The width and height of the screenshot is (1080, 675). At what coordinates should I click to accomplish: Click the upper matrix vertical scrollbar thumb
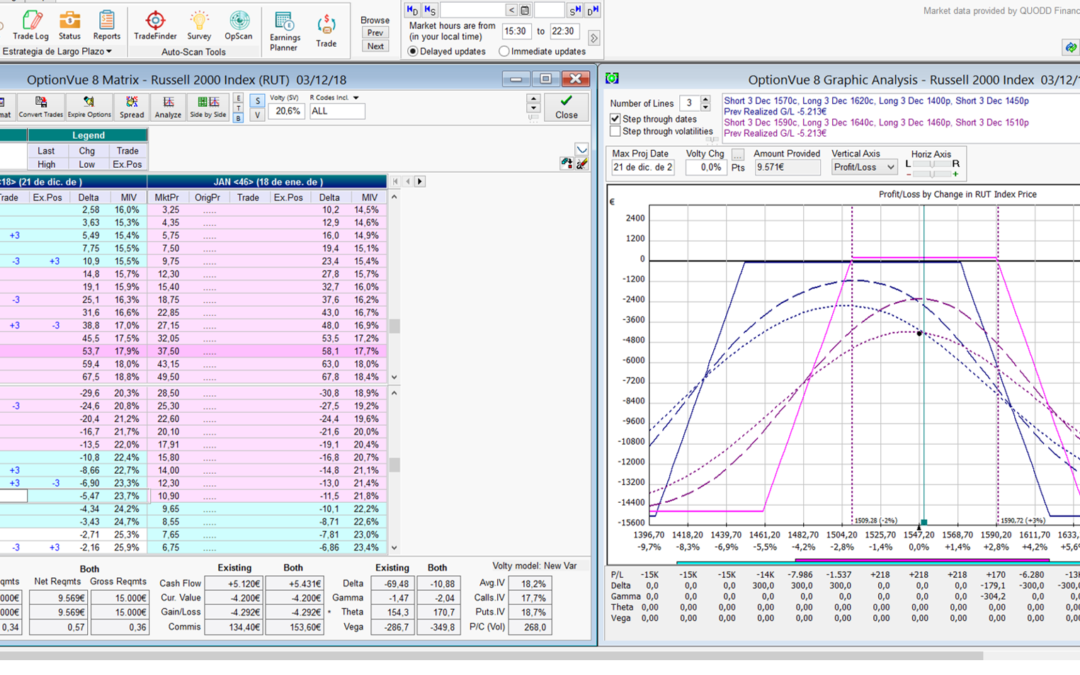coord(395,326)
